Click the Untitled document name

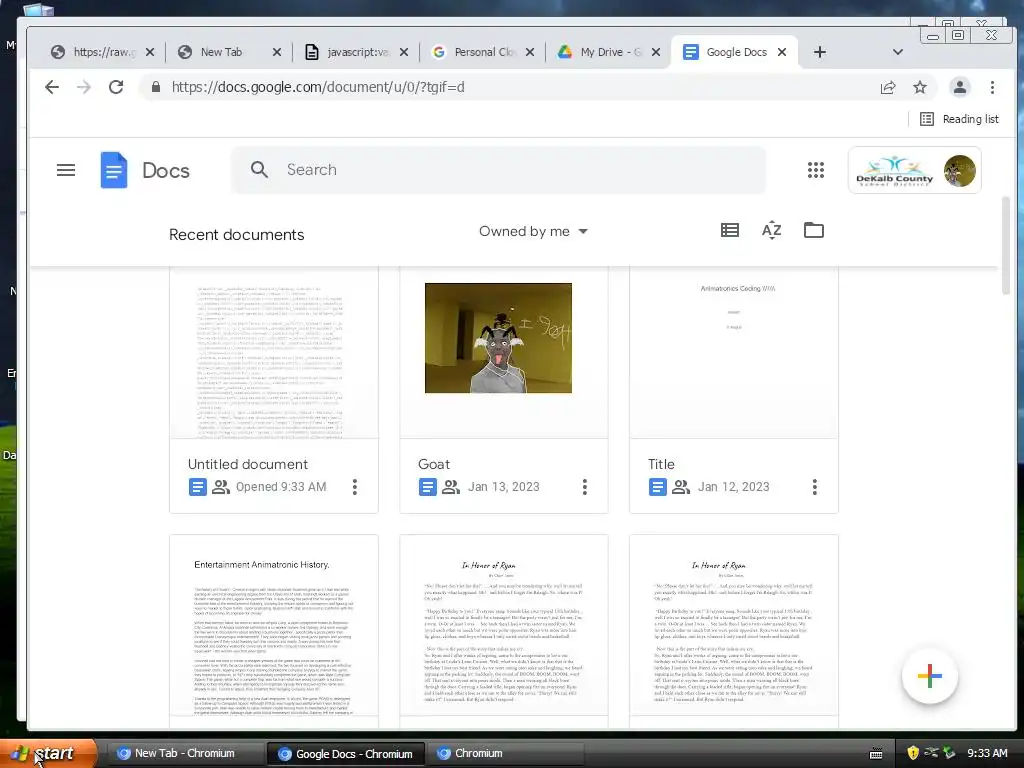pos(248,464)
